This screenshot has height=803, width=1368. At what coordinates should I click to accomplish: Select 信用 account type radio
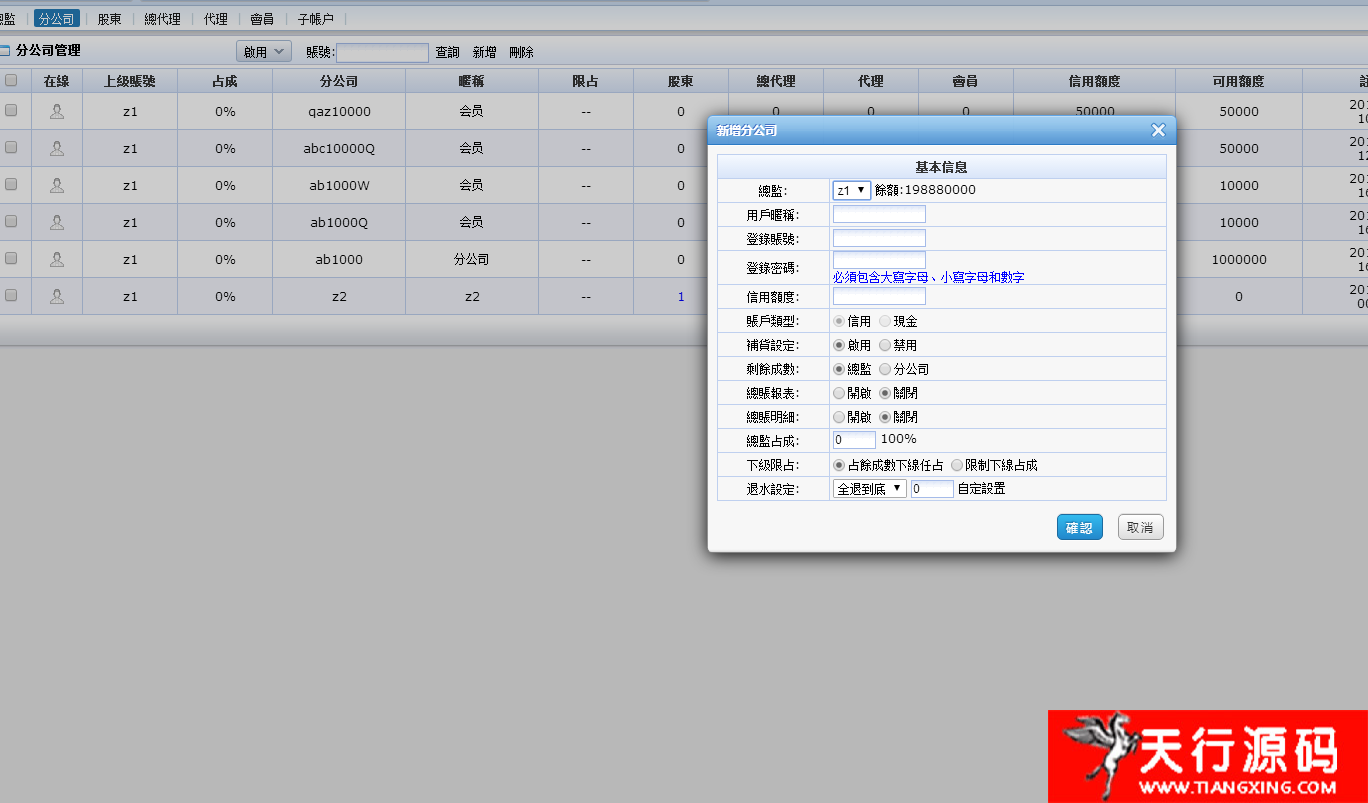pos(839,321)
